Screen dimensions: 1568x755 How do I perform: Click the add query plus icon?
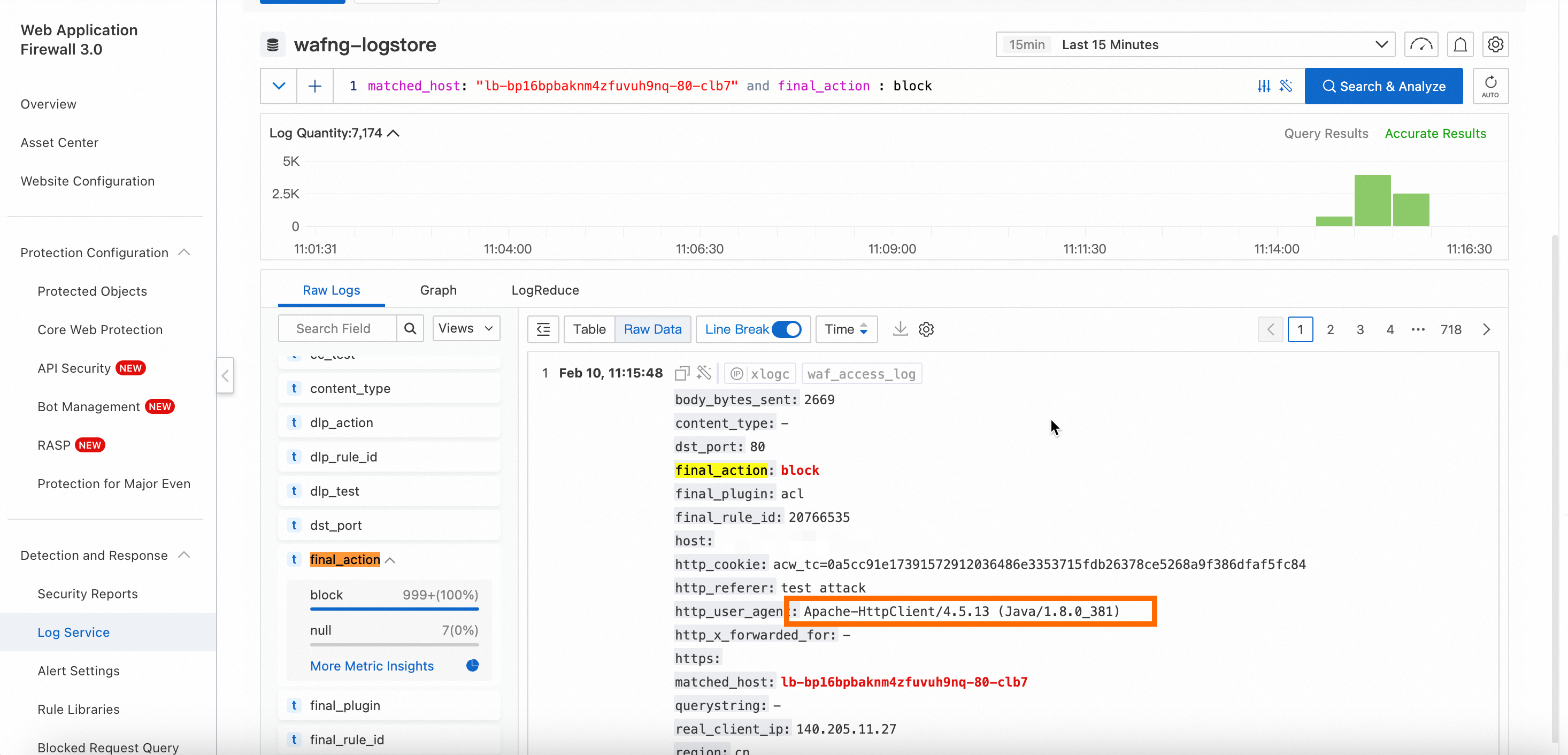(314, 87)
